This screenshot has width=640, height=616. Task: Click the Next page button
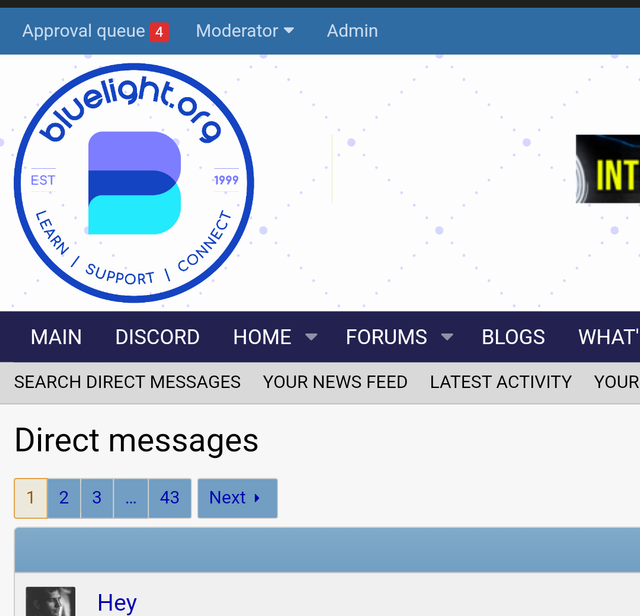click(x=238, y=498)
